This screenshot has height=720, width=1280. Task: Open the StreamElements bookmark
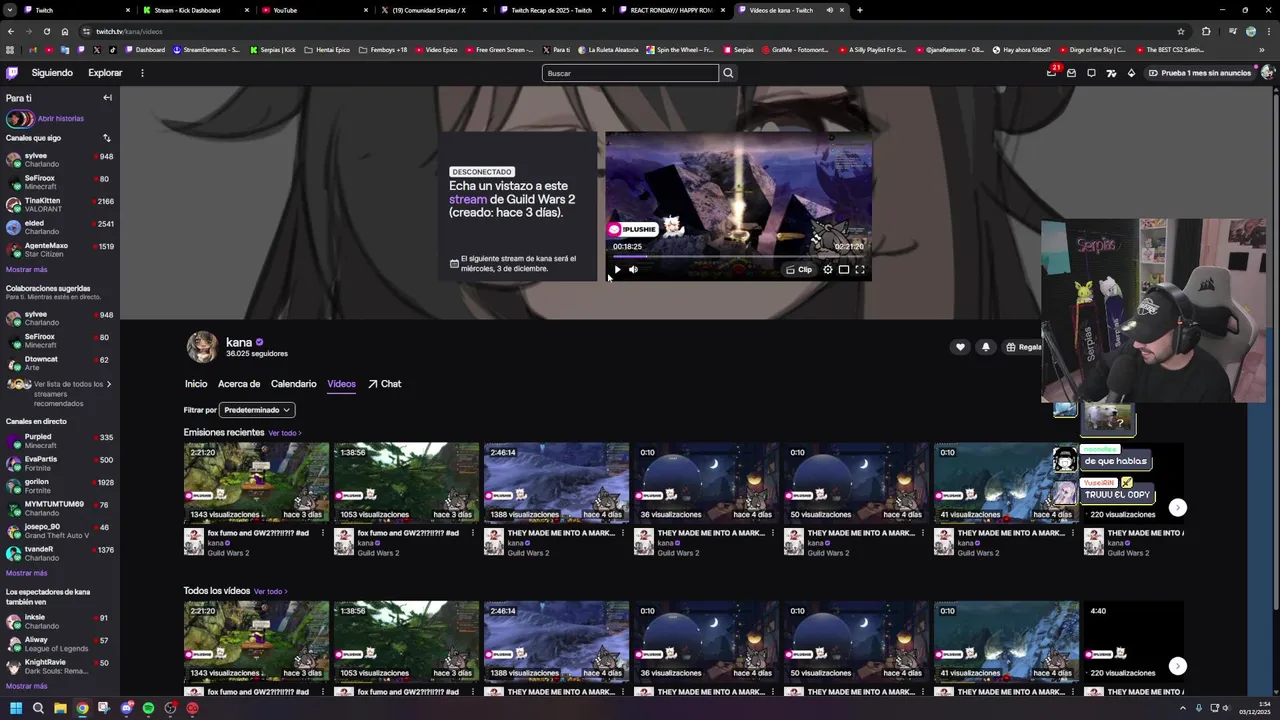click(x=207, y=50)
